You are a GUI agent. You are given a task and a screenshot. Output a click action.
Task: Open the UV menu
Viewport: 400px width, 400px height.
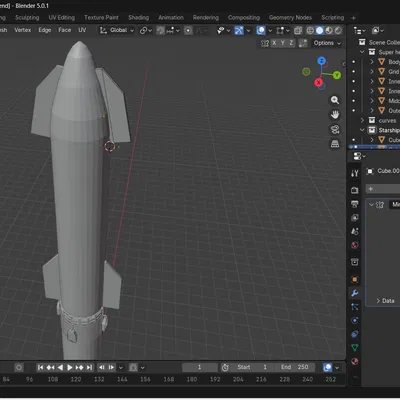[x=82, y=30]
